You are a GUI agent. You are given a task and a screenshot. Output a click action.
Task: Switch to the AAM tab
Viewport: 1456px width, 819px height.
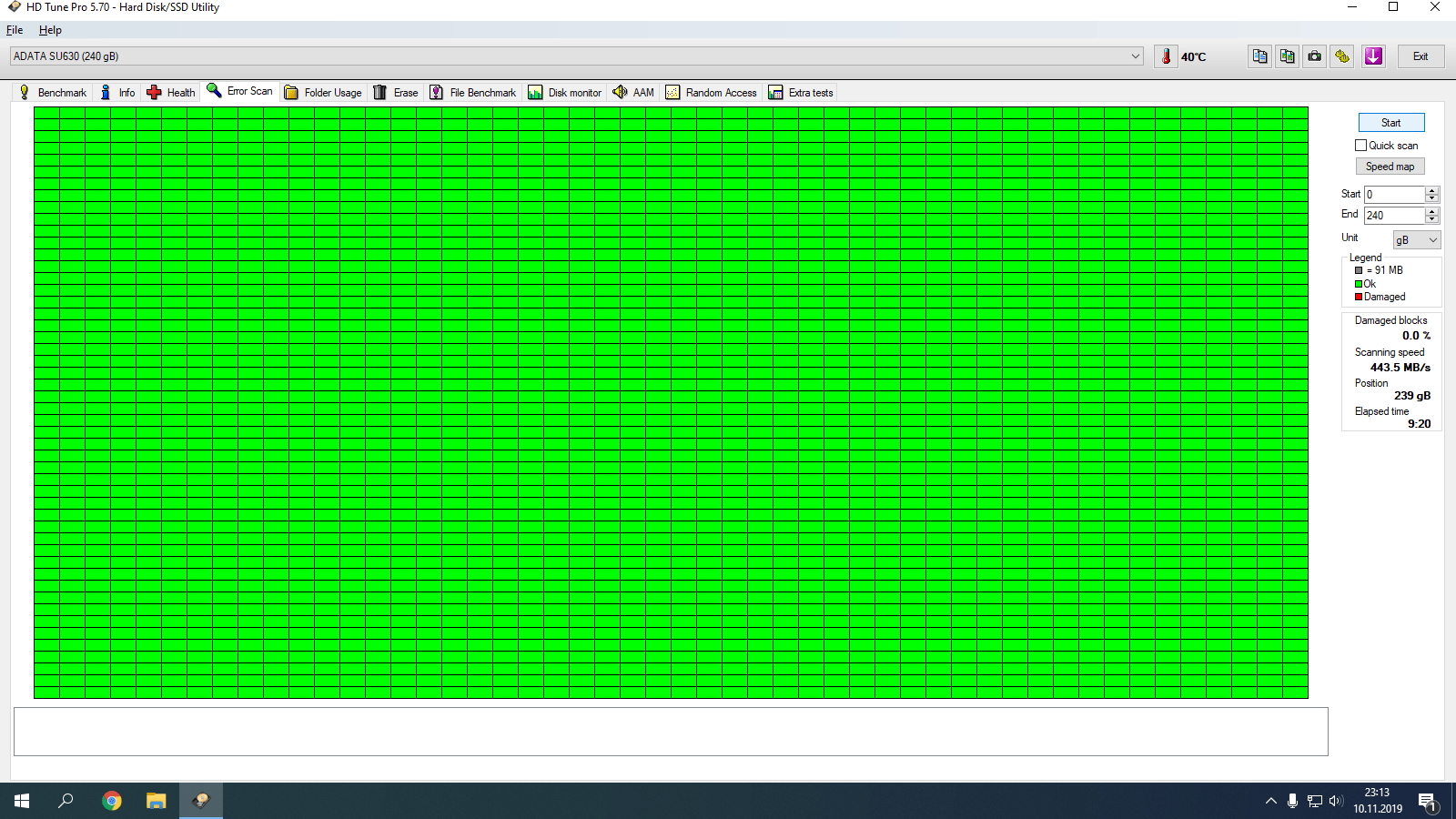(x=633, y=93)
